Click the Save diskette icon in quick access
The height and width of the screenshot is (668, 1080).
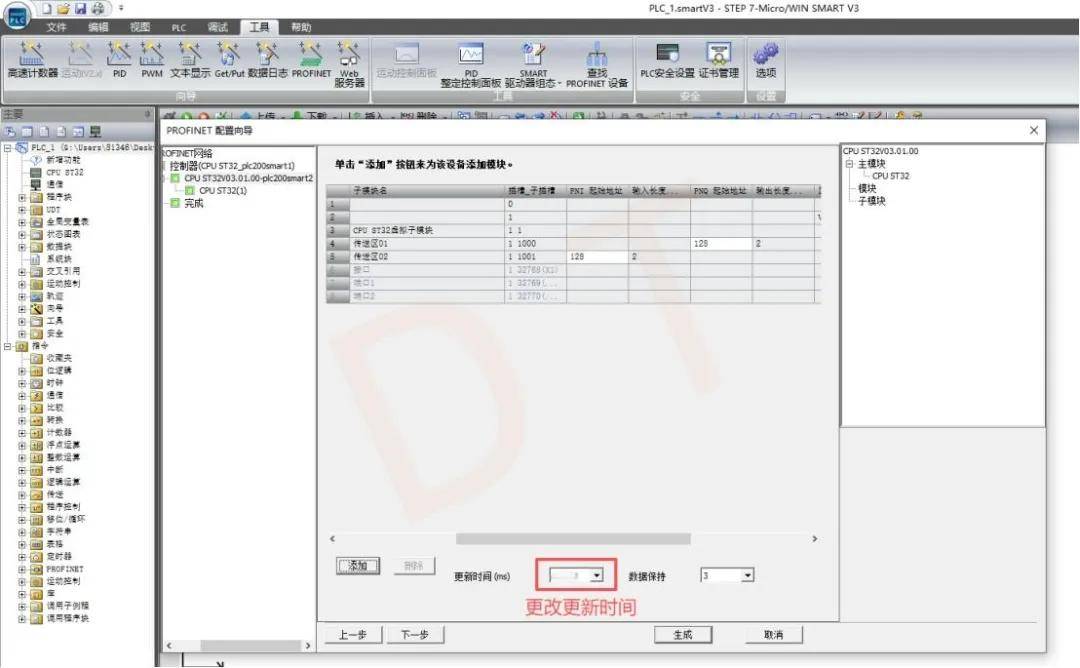(x=81, y=9)
